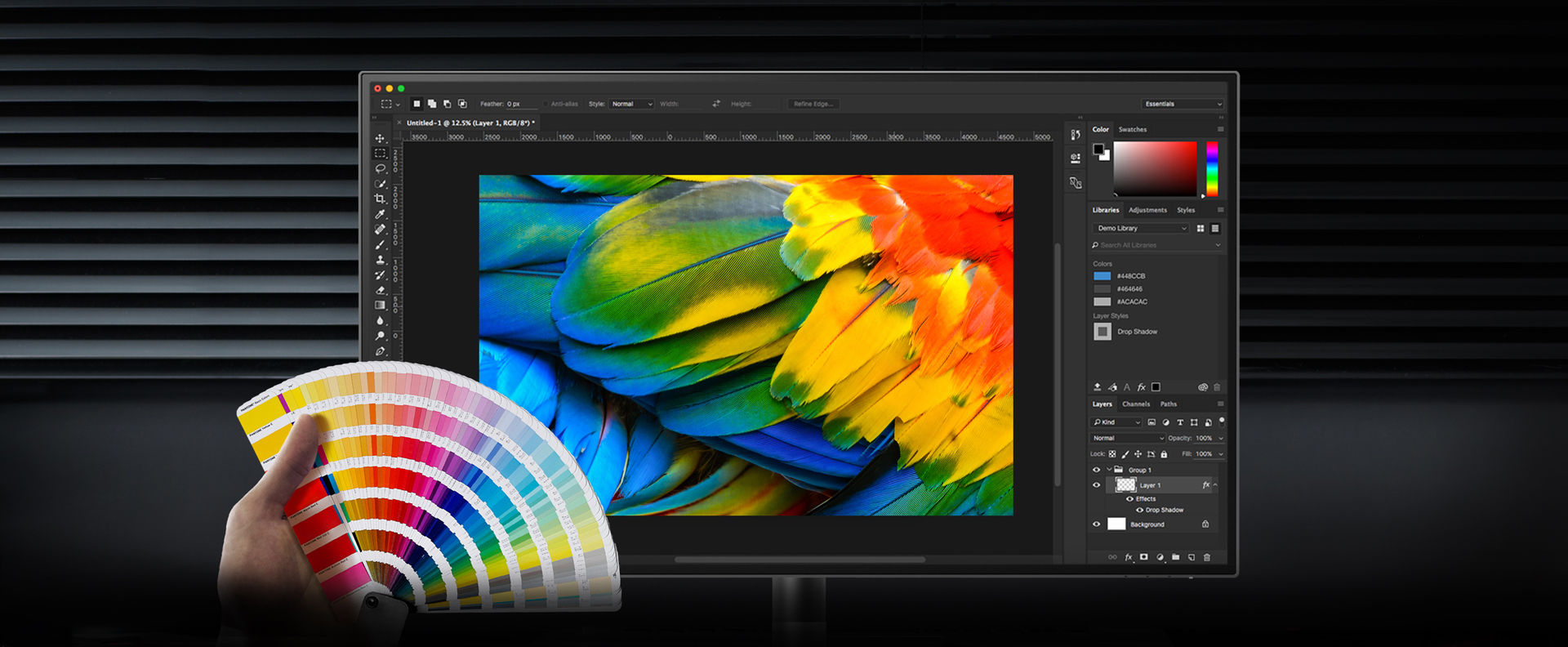The width and height of the screenshot is (1568, 647).
Task: Open the Kind filter dropdown
Action: point(1116,422)
